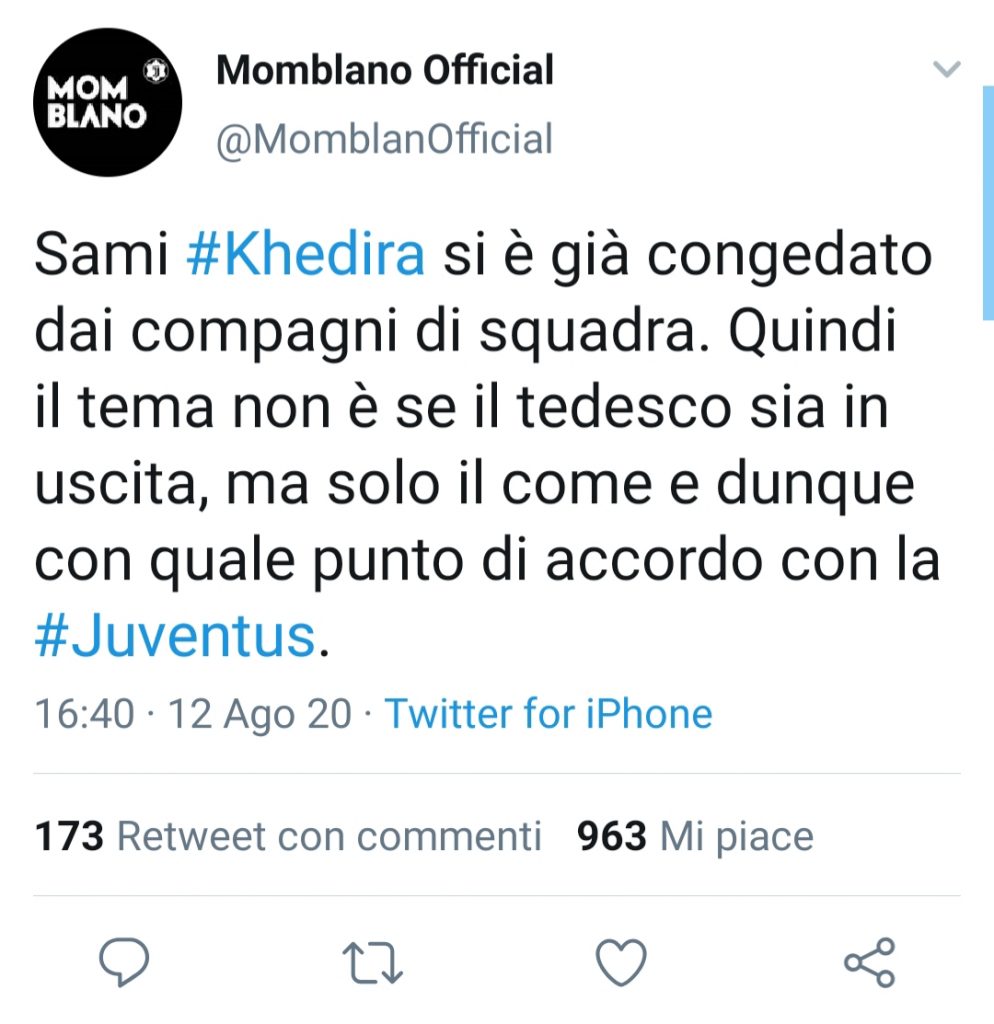Screen dimensions: 994x1024
Task: Click the reply speech bubble icon
Action: pos(125,962)
